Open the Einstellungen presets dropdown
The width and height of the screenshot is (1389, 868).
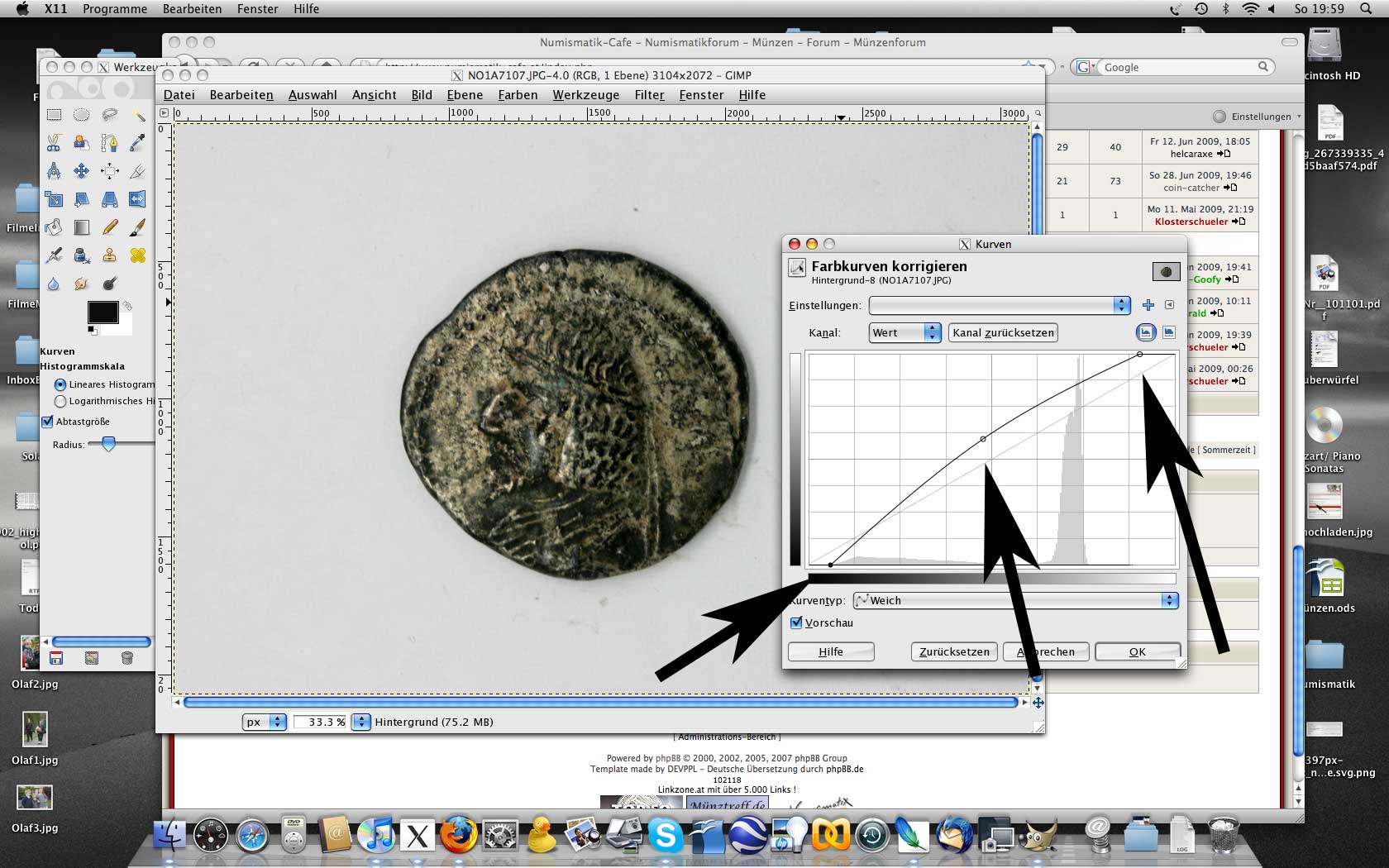coord(999,305)
